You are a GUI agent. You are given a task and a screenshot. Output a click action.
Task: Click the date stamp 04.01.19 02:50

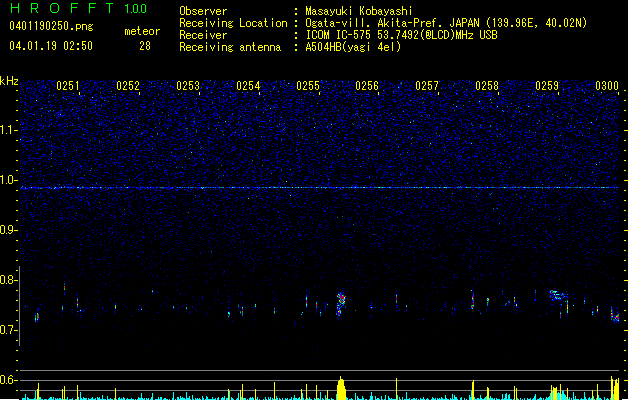pyautogui.click(x=51, y=46)
